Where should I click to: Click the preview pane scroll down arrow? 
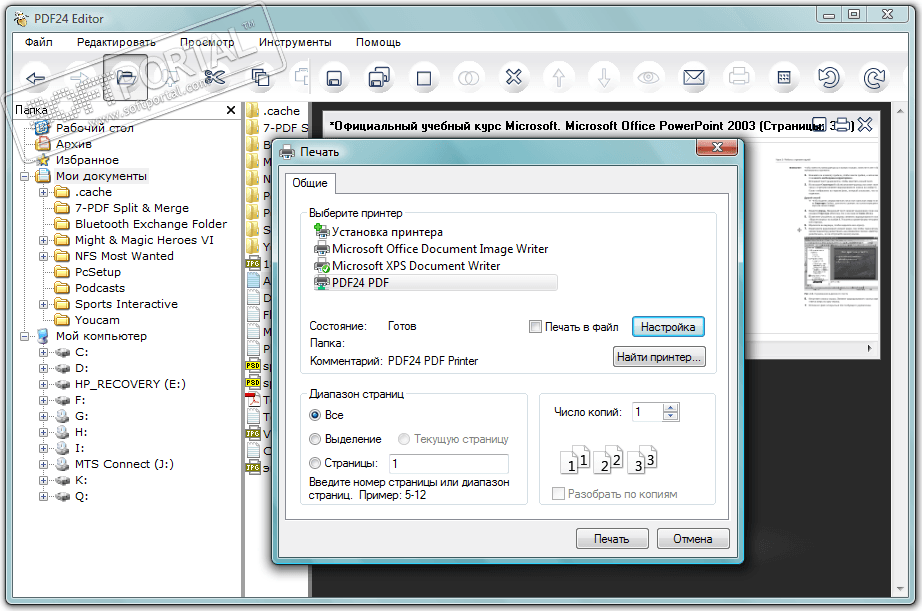point(900,589)
